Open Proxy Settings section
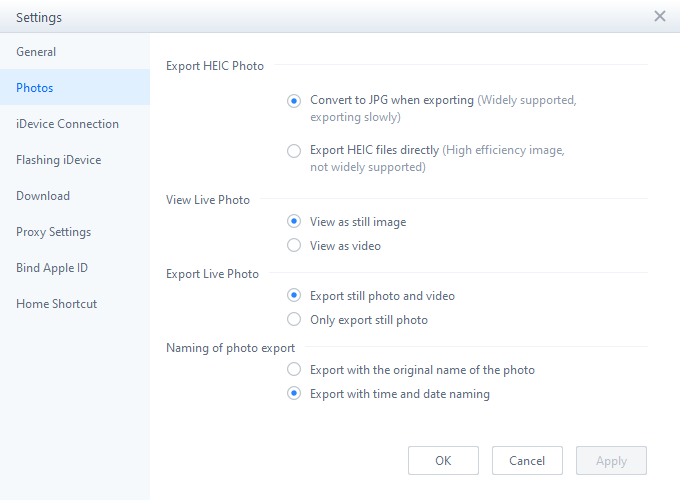 (53, 232)
